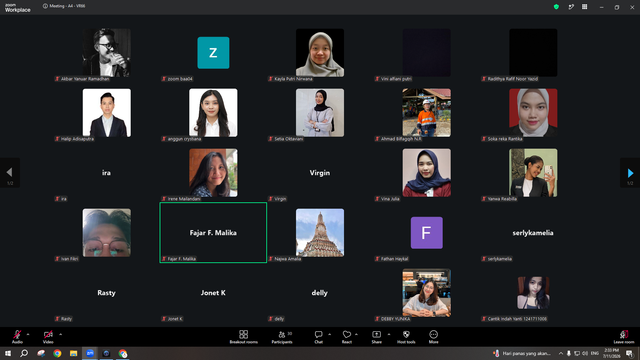
Task: Click the Fajar F. Malika highlighted tile
Action: point(213,233)
